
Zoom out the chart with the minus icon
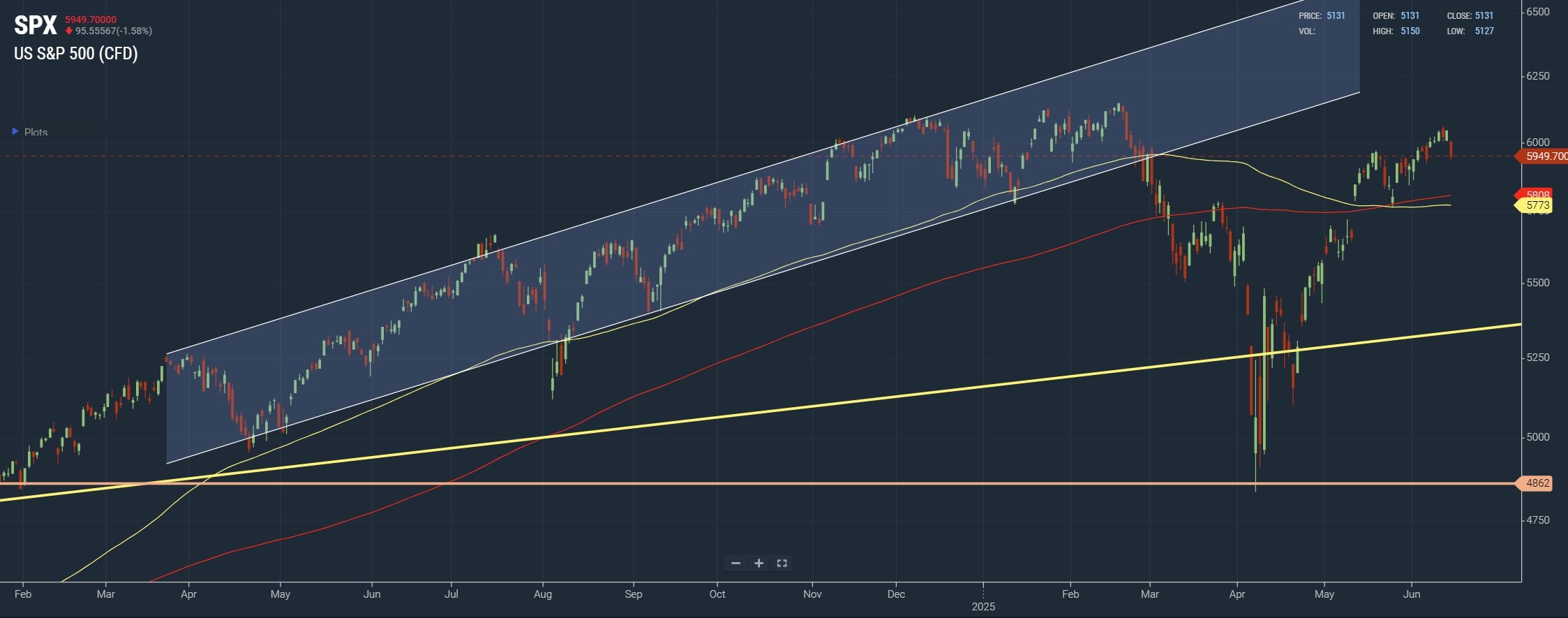click(736, 563)
